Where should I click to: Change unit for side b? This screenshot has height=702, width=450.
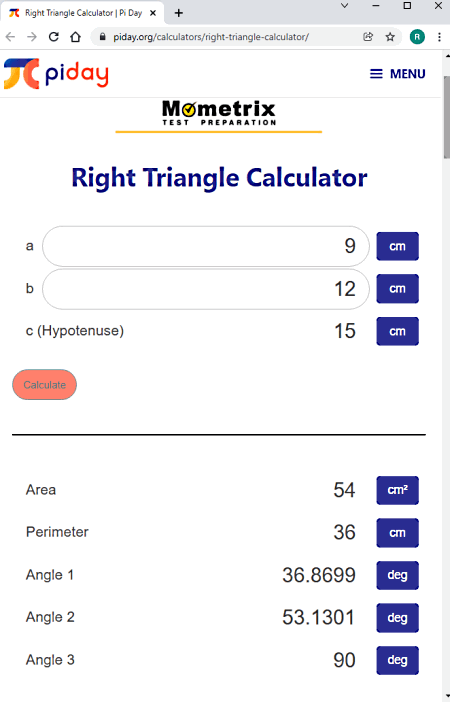(397, 289)
